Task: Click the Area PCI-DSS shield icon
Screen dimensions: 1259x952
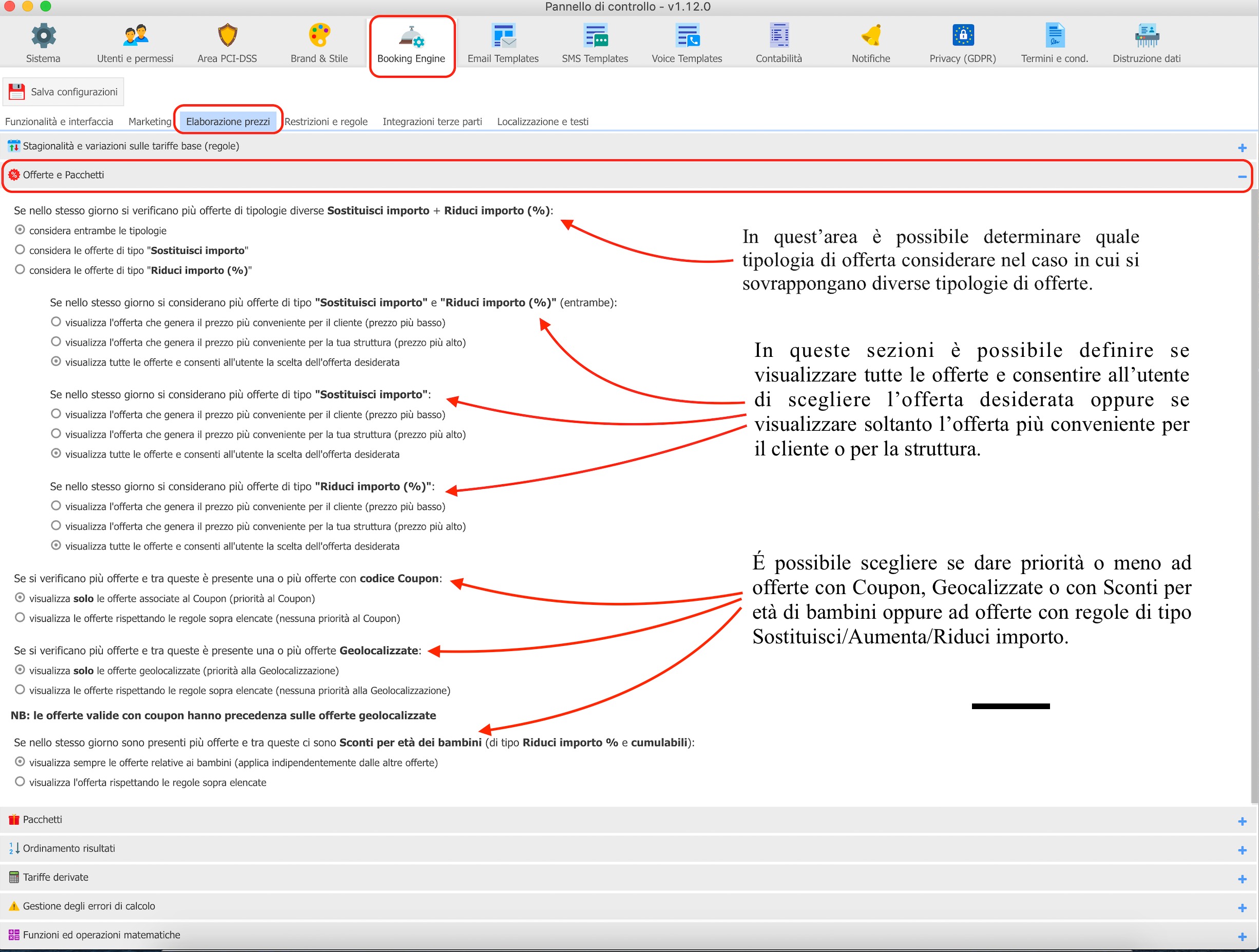Action: (227, 36)
